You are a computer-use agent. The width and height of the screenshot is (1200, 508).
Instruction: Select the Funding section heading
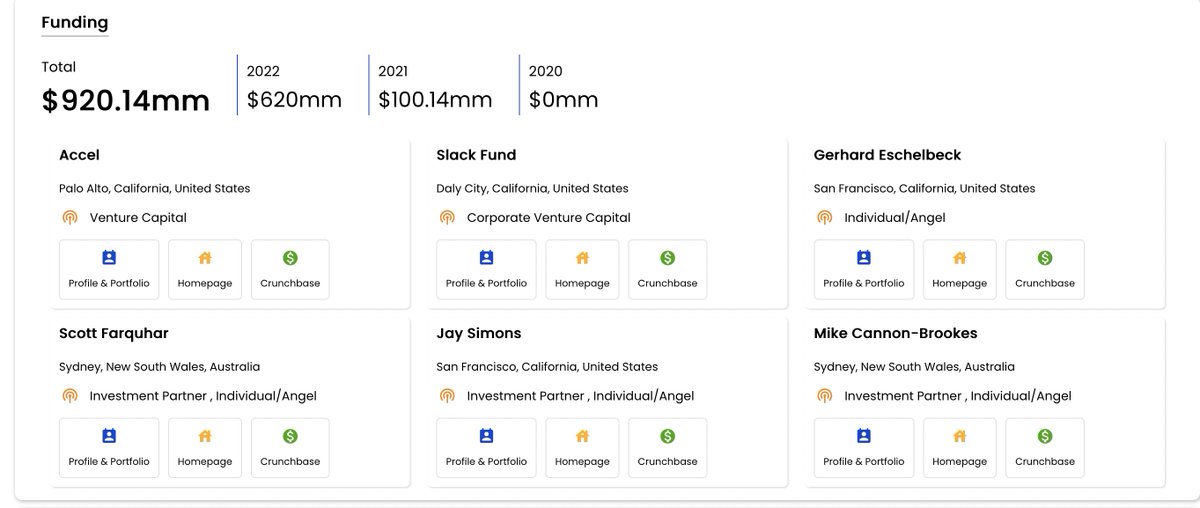[x=75, y=22]
